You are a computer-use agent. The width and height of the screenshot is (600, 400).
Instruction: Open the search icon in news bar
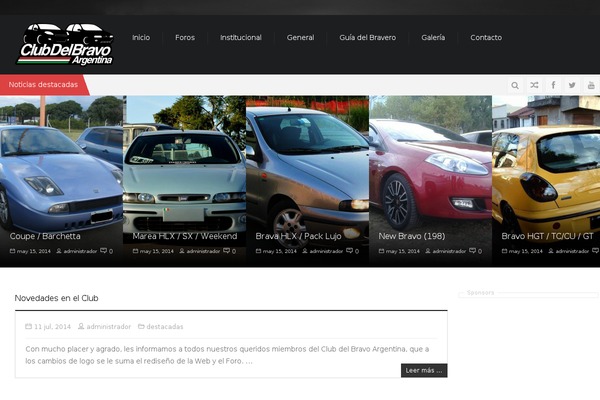(515, 85)
